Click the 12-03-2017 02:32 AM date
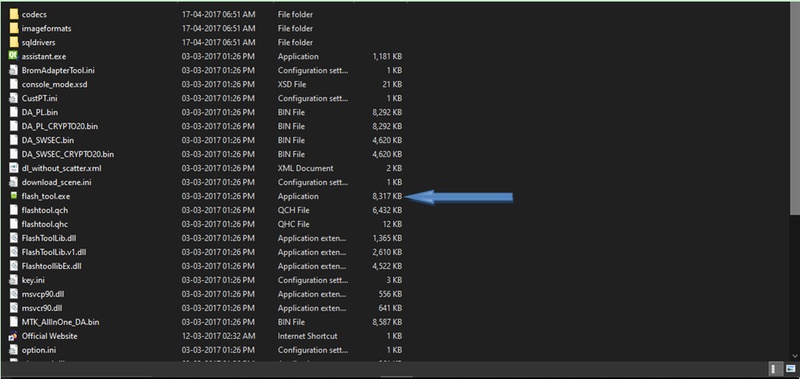The image size is (800, 379). coord(218,336)
